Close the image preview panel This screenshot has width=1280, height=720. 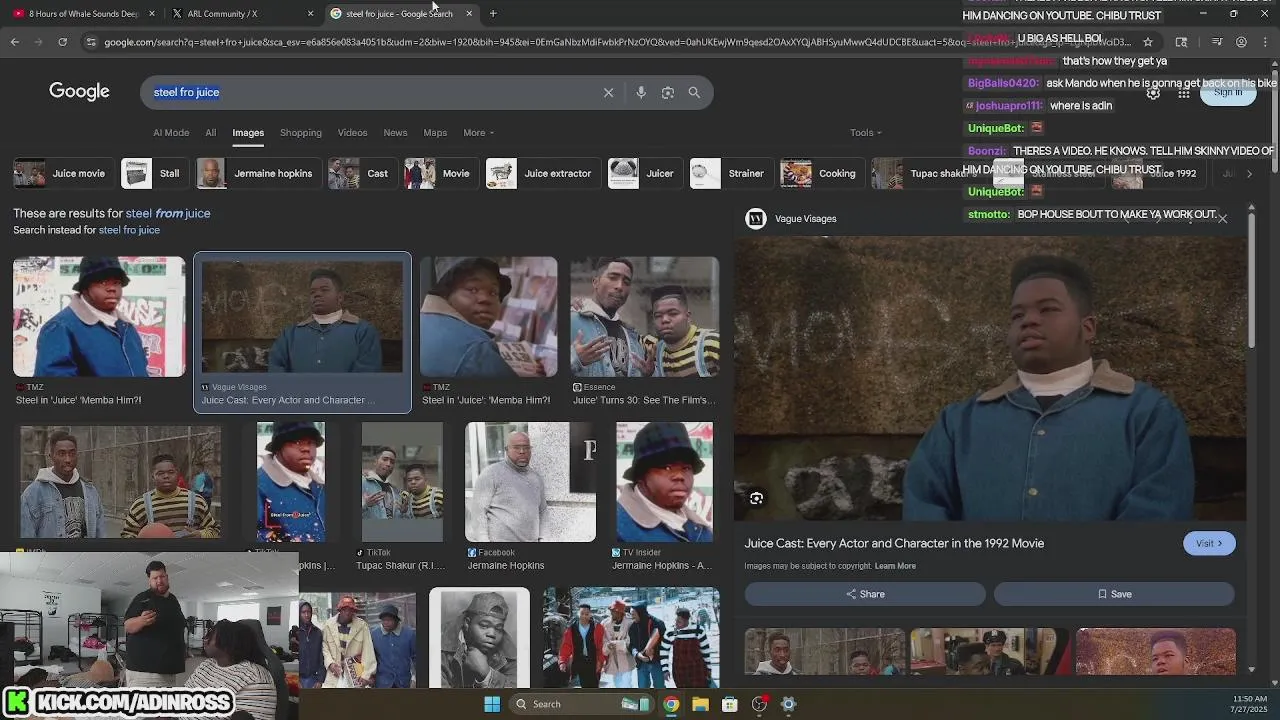point(1222,218)
